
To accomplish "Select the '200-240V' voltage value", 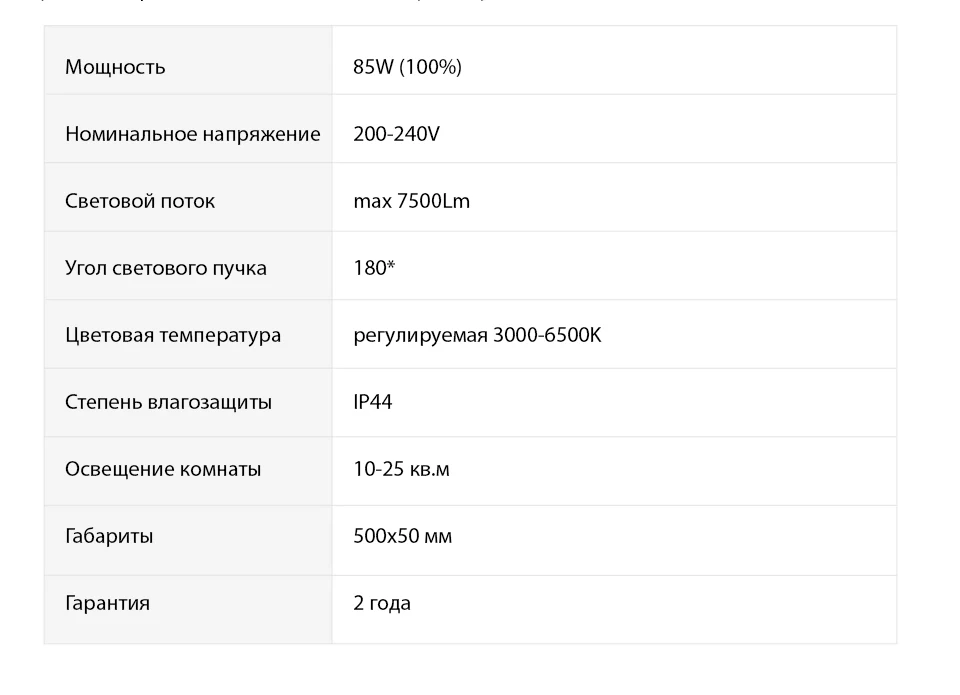I will [x=396, y=134].
